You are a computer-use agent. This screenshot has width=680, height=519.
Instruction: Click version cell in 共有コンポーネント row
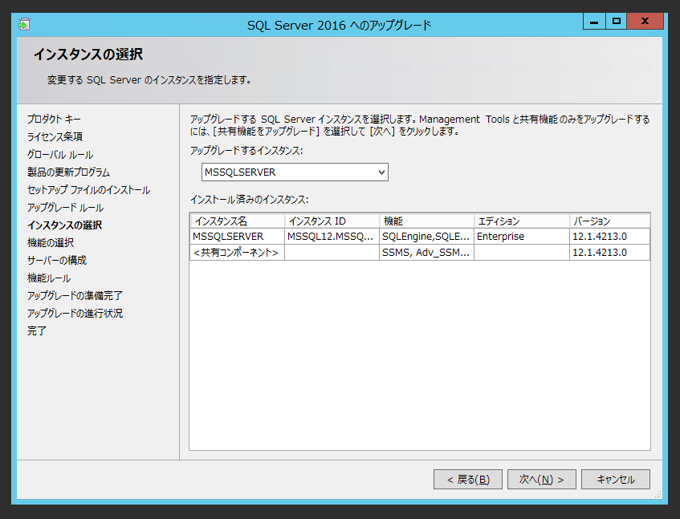[x=610, y=252]
